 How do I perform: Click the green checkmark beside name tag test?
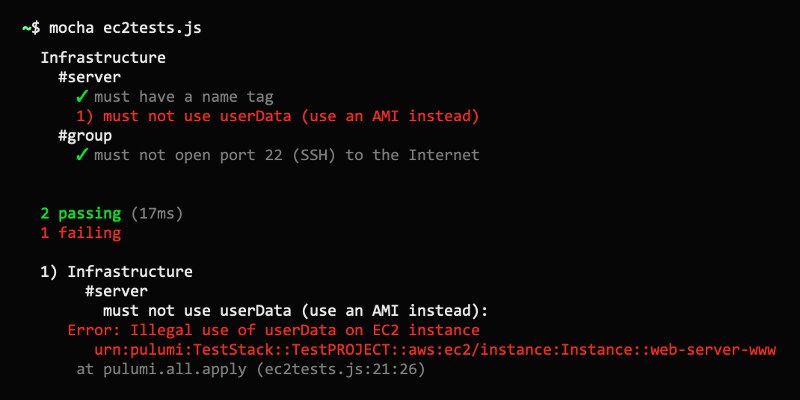point(82,97)
